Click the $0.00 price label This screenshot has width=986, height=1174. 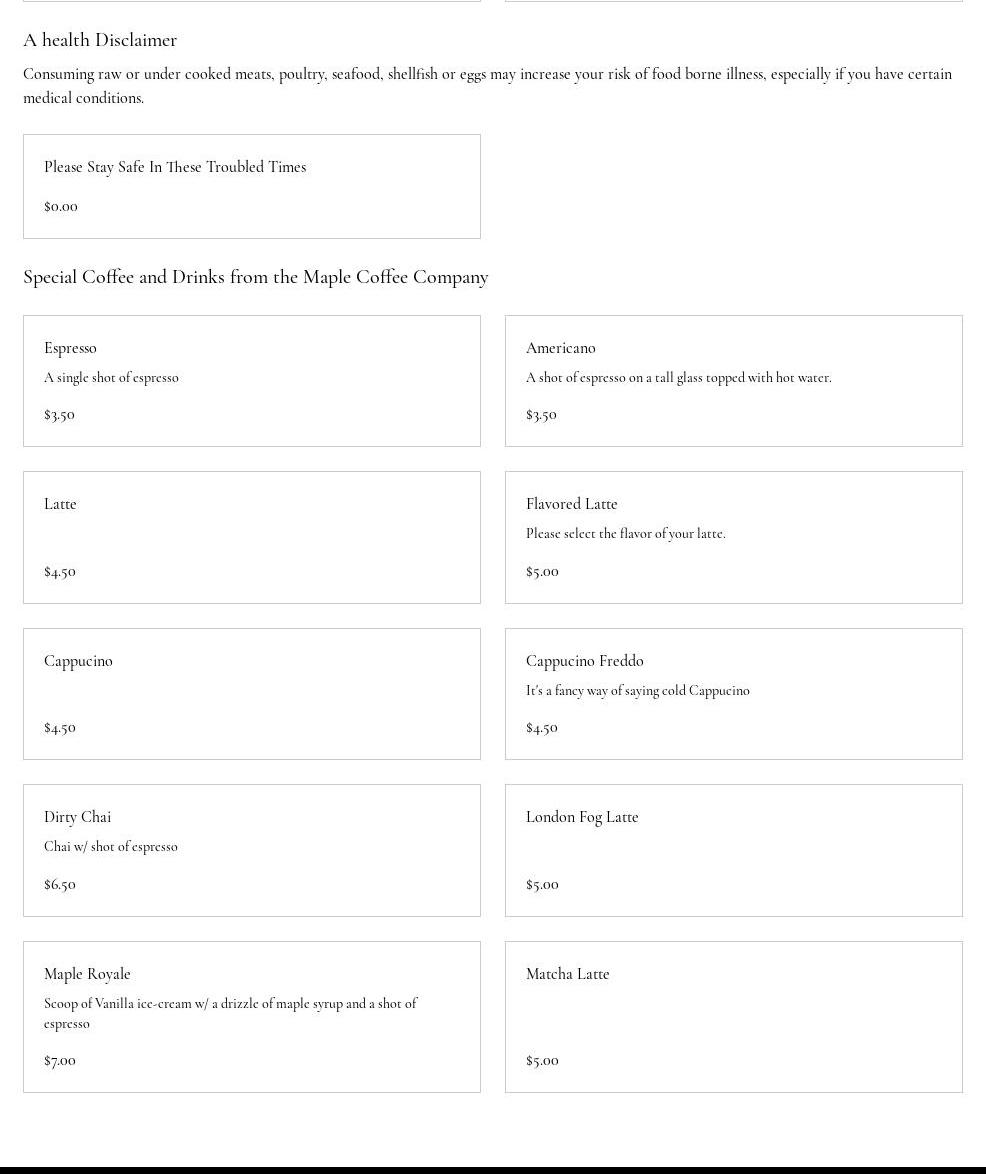click(x=61, y=206)
